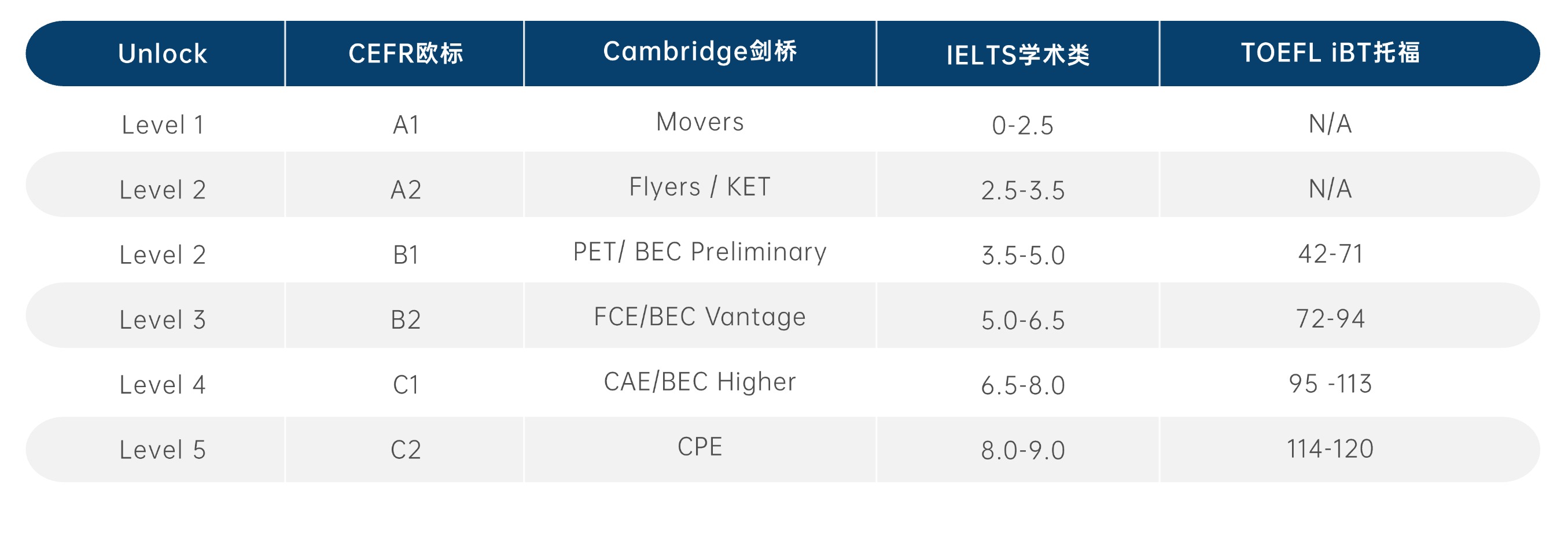Click the CPE cell
This screenshot has height=559, width=1568.
pos(700,447)
